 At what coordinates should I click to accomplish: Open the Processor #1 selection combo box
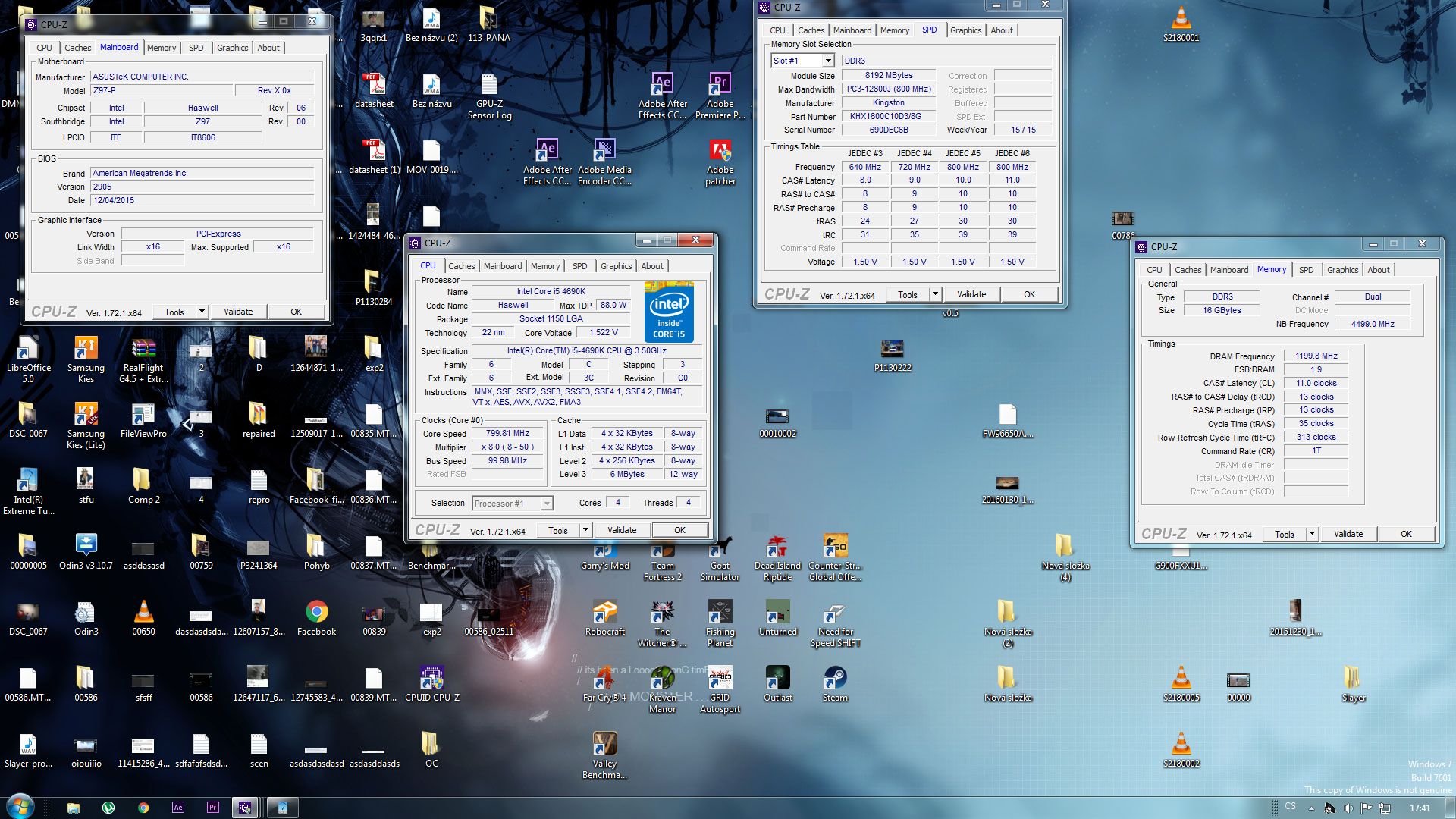(x=513, y=504)
